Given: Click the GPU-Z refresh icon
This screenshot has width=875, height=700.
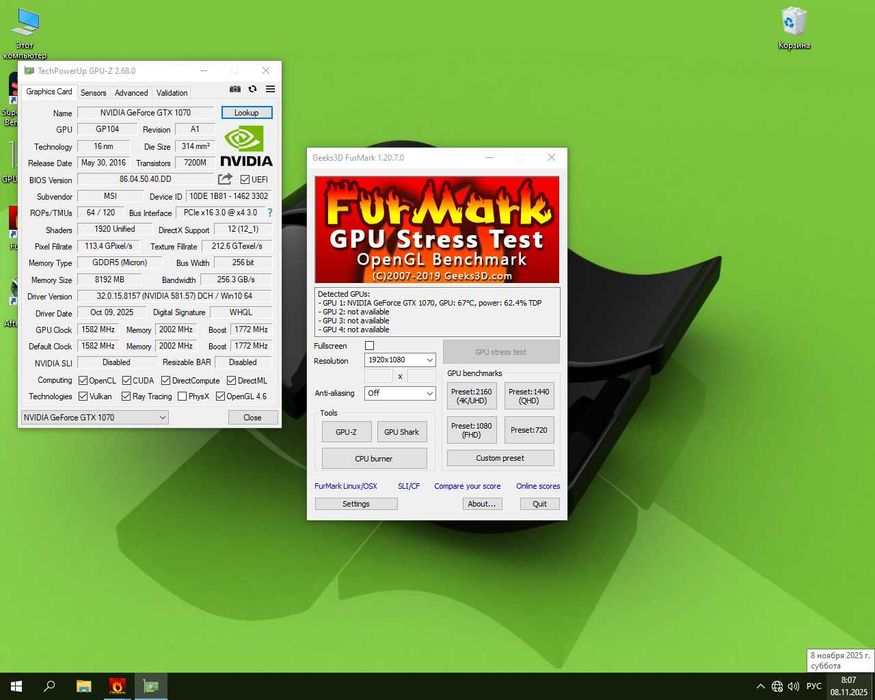Looking at the screenshot, I should tap(253, 89).
